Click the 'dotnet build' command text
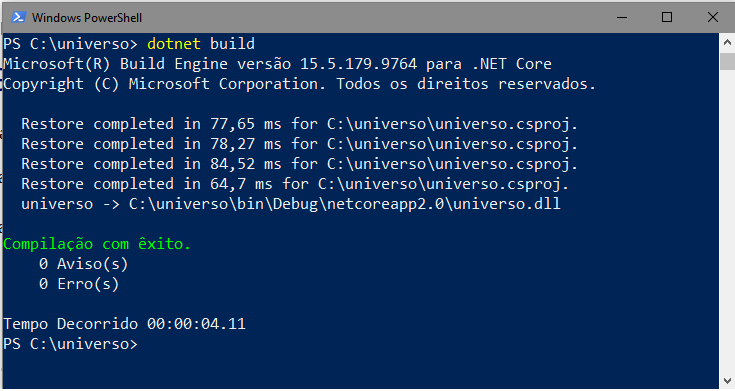The width and height of the screenshot is (735, 391). (x=201, y=44)
